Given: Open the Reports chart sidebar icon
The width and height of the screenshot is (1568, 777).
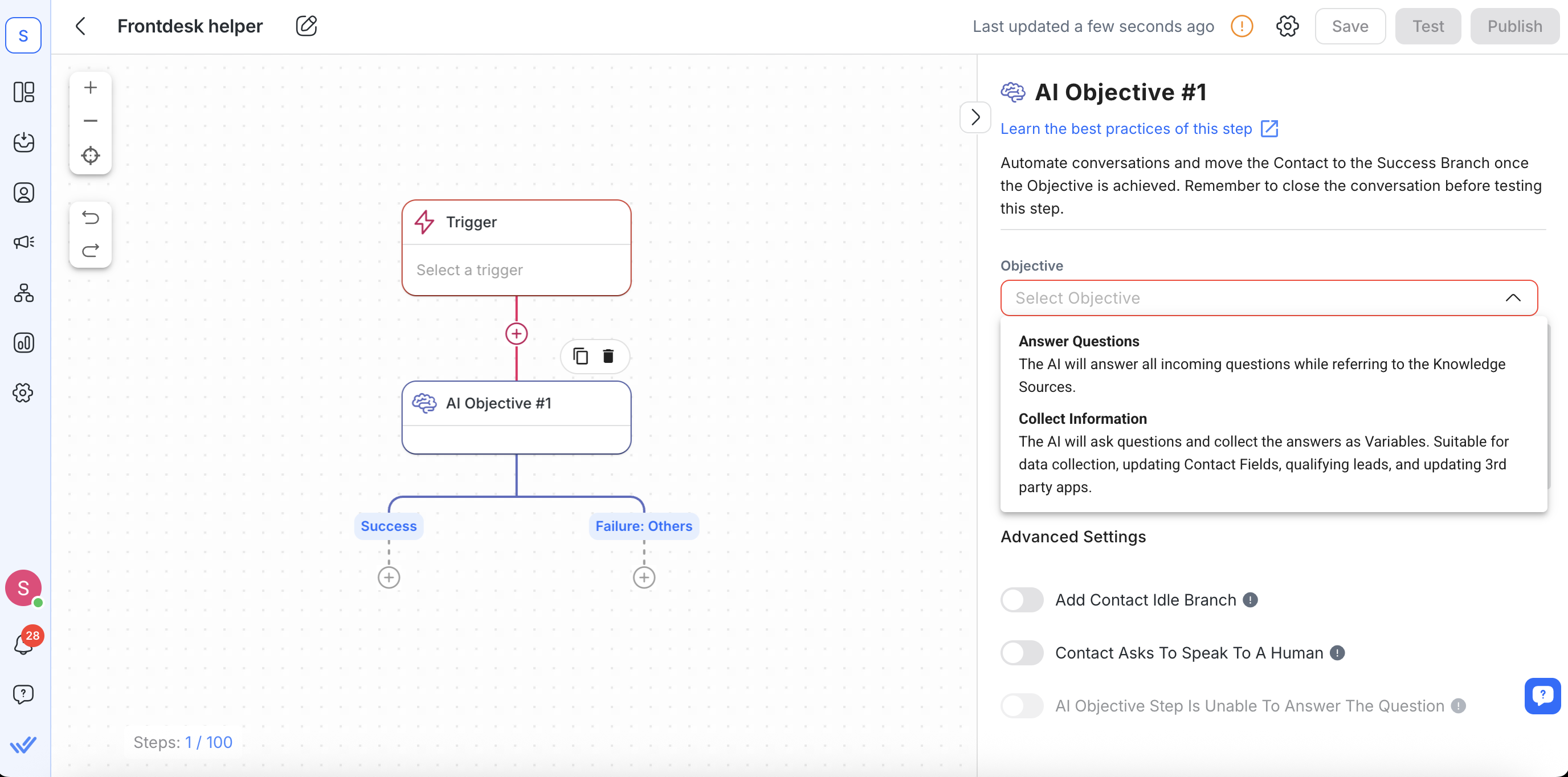Looking at the screenshot, I should (24, 342).
